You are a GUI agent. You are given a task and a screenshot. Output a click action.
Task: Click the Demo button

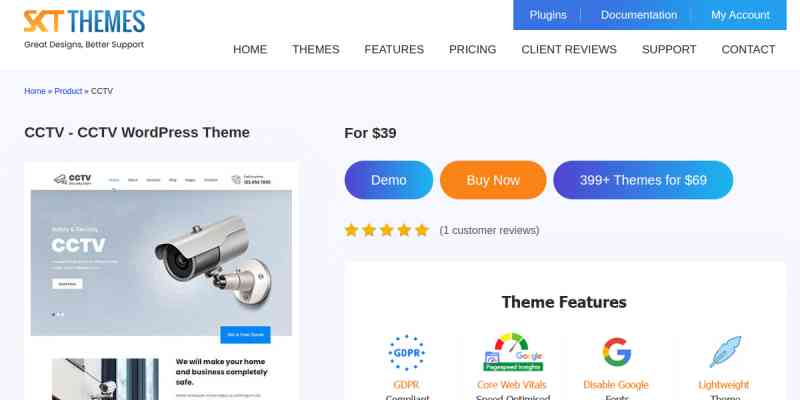click(389, 180)
